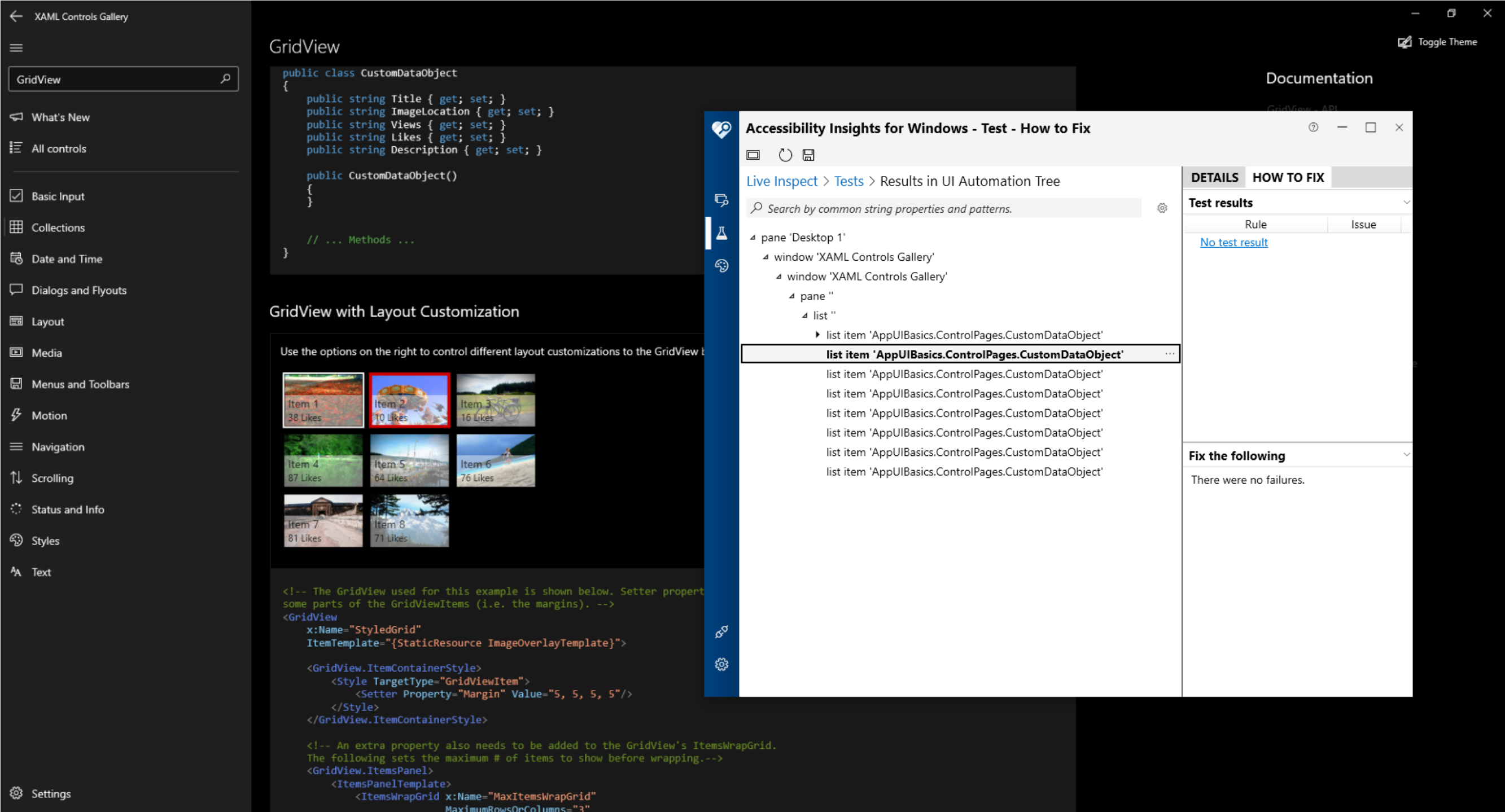
Task: Switch to the DETAILS tab
Action: click(1214, 177)
